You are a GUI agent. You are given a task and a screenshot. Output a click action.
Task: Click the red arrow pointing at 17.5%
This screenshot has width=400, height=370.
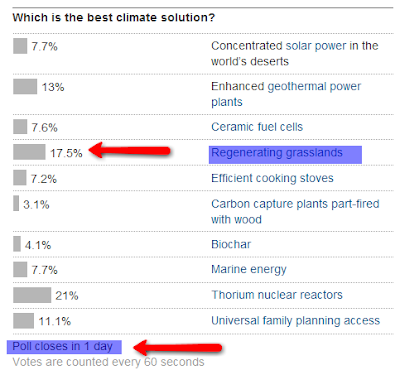[x=130, y=150]
